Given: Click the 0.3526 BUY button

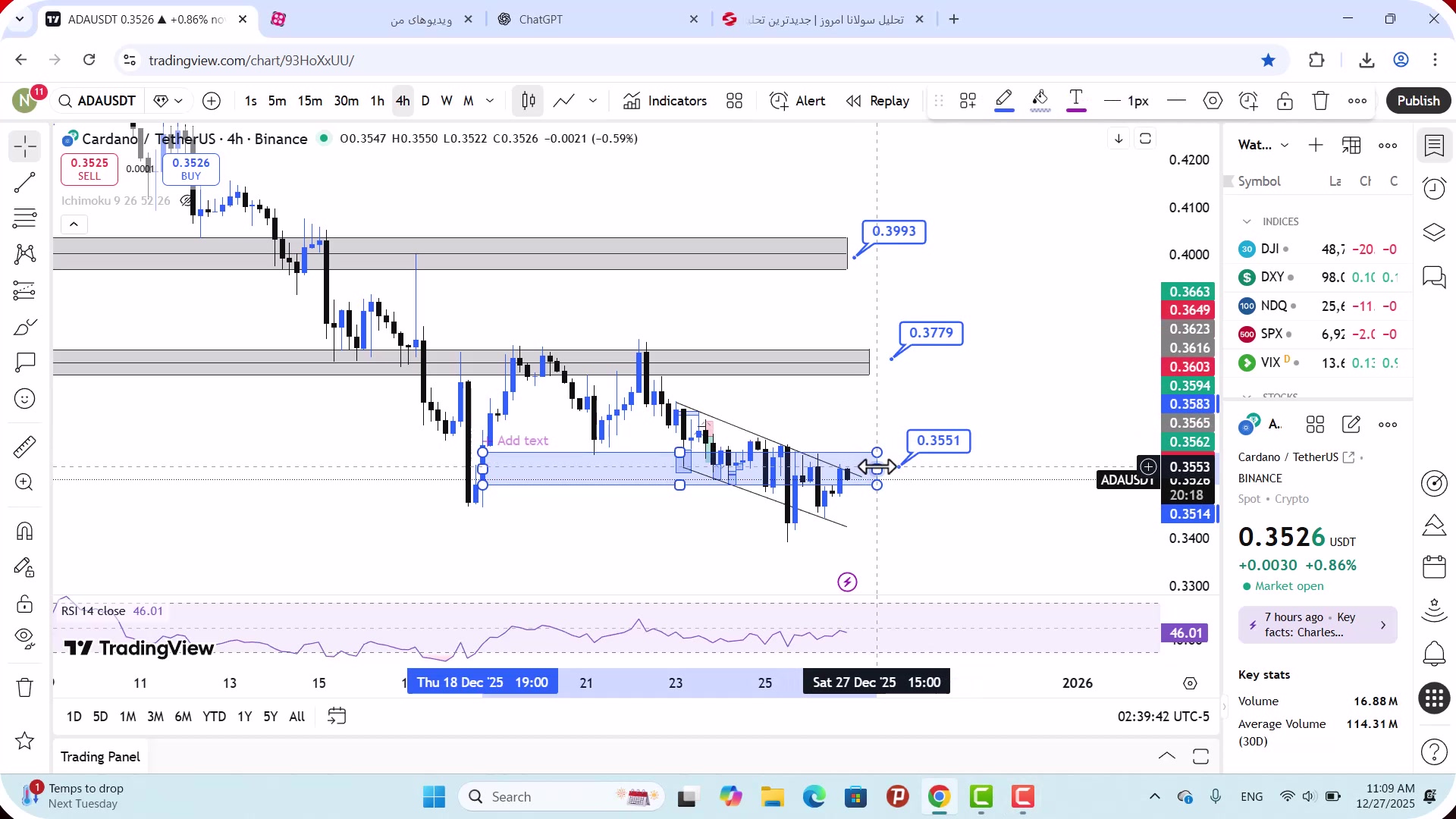Looking at the screenshot, I should (x=191, y=168).
